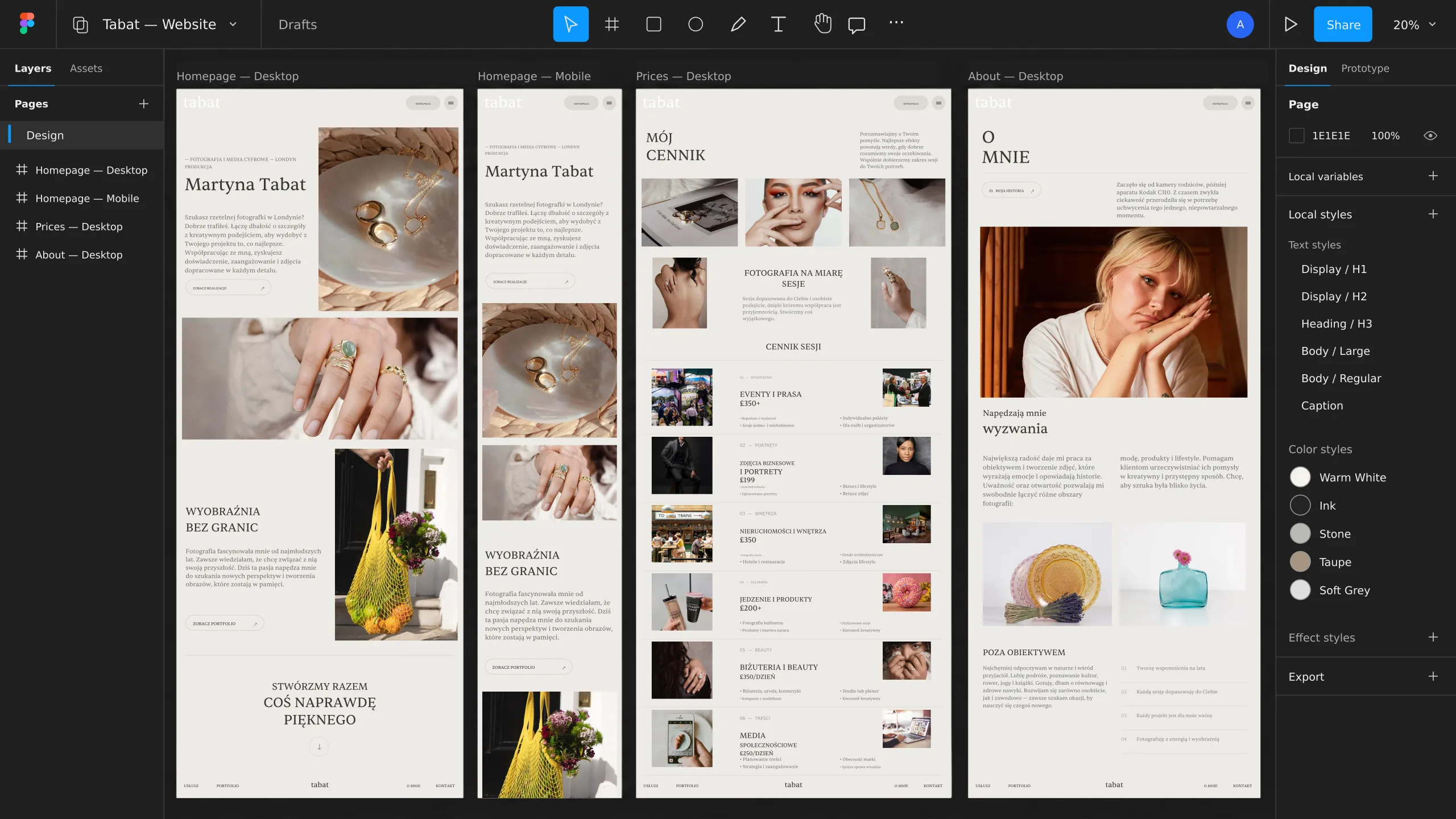
Task: Click the Stone color style swatch
Action: (x=1300, y=533)
